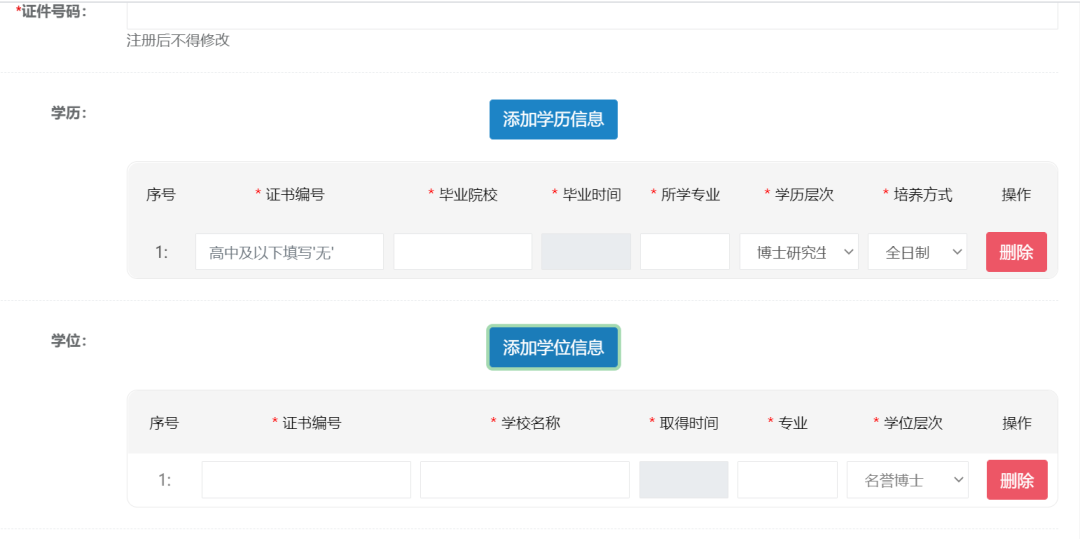Select the degree 专业 input field

tap(787, 480)
